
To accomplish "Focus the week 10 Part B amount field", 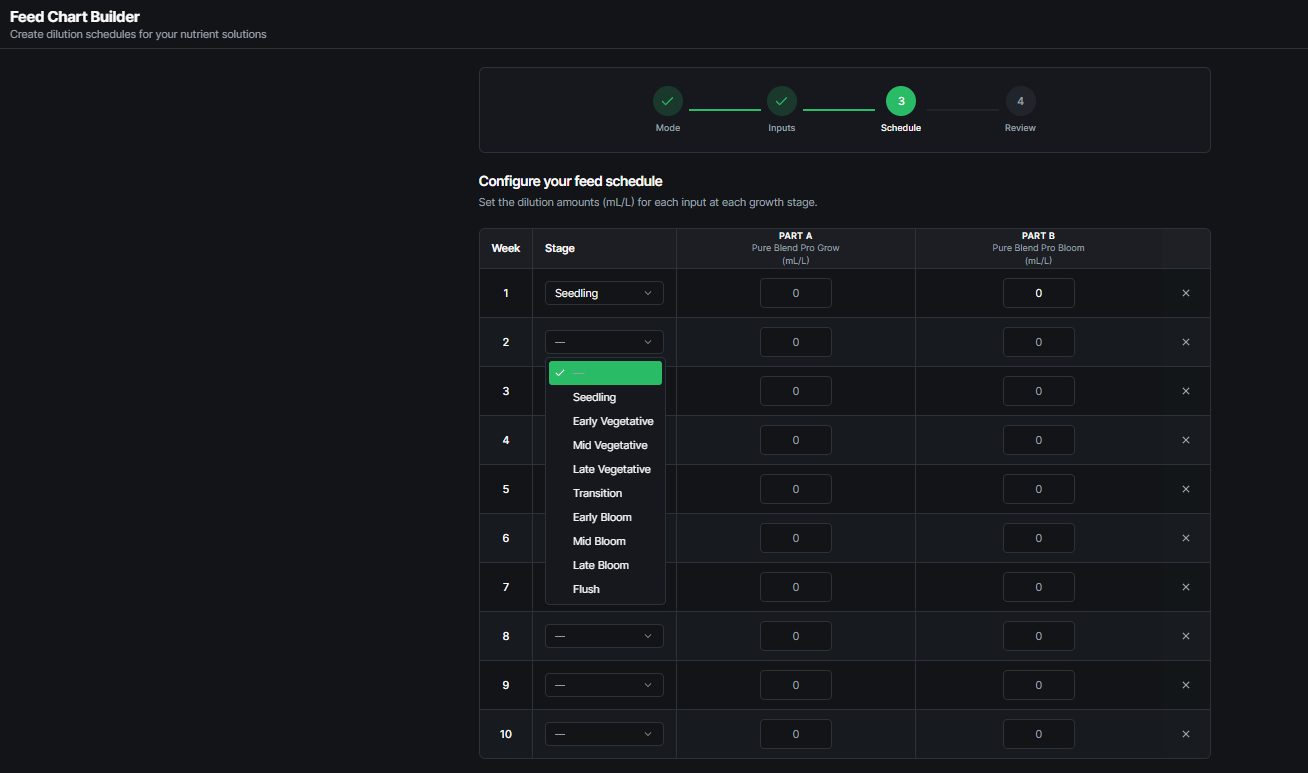I will click(x=1039, y=734).
